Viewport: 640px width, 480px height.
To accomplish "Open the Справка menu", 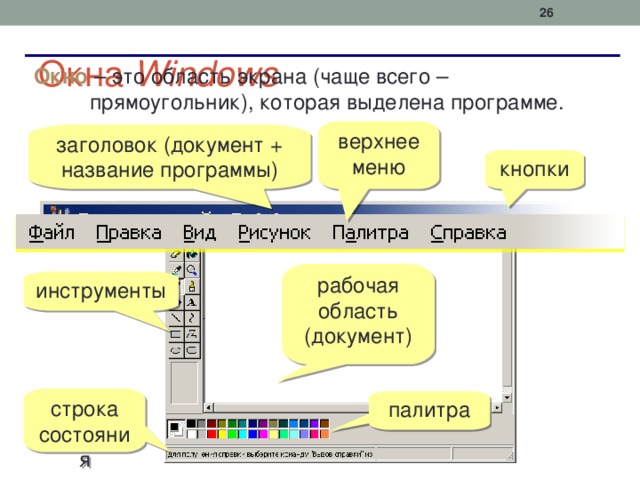I will (468, 233).
